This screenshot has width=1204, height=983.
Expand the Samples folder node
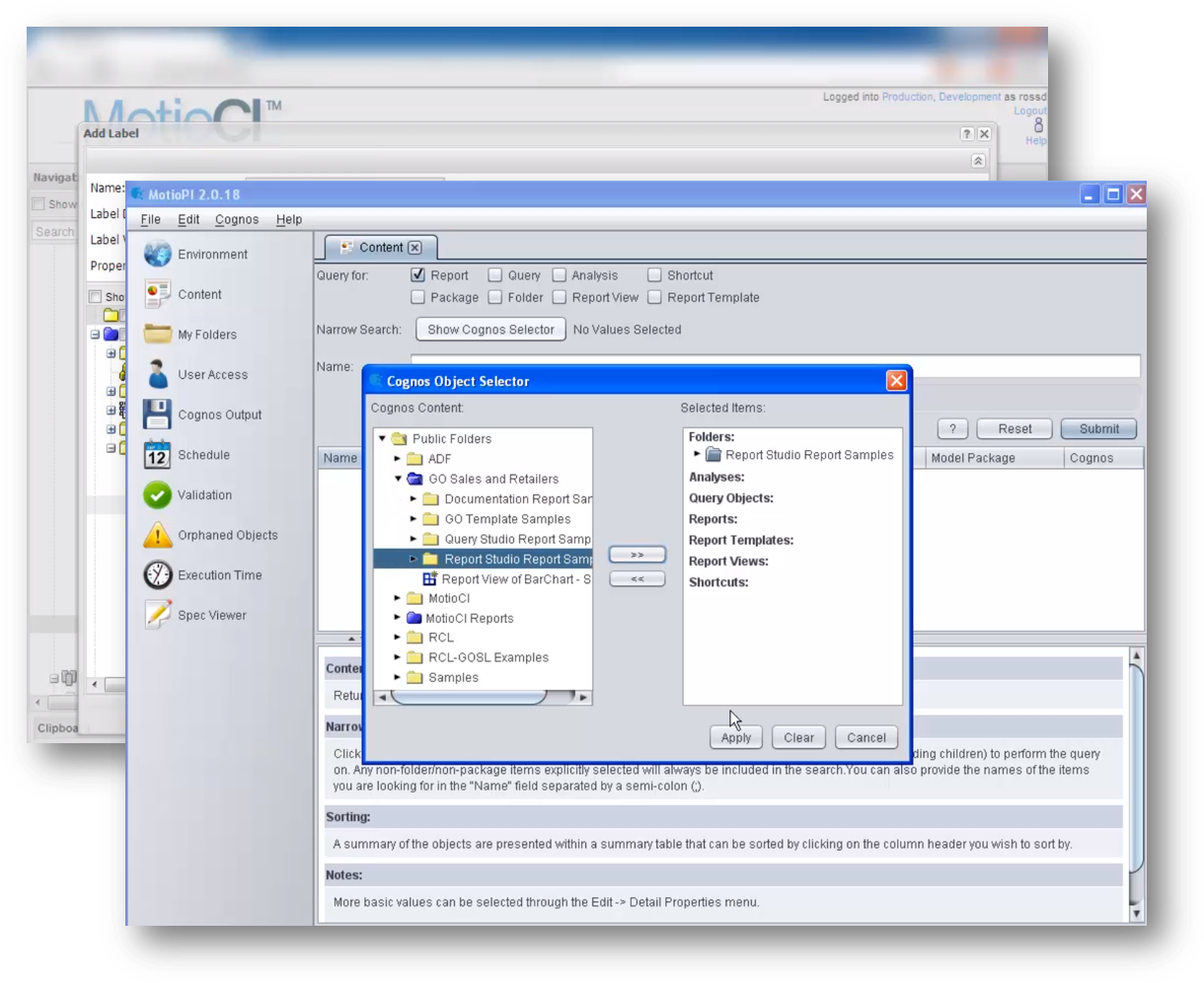coord(398,677)
